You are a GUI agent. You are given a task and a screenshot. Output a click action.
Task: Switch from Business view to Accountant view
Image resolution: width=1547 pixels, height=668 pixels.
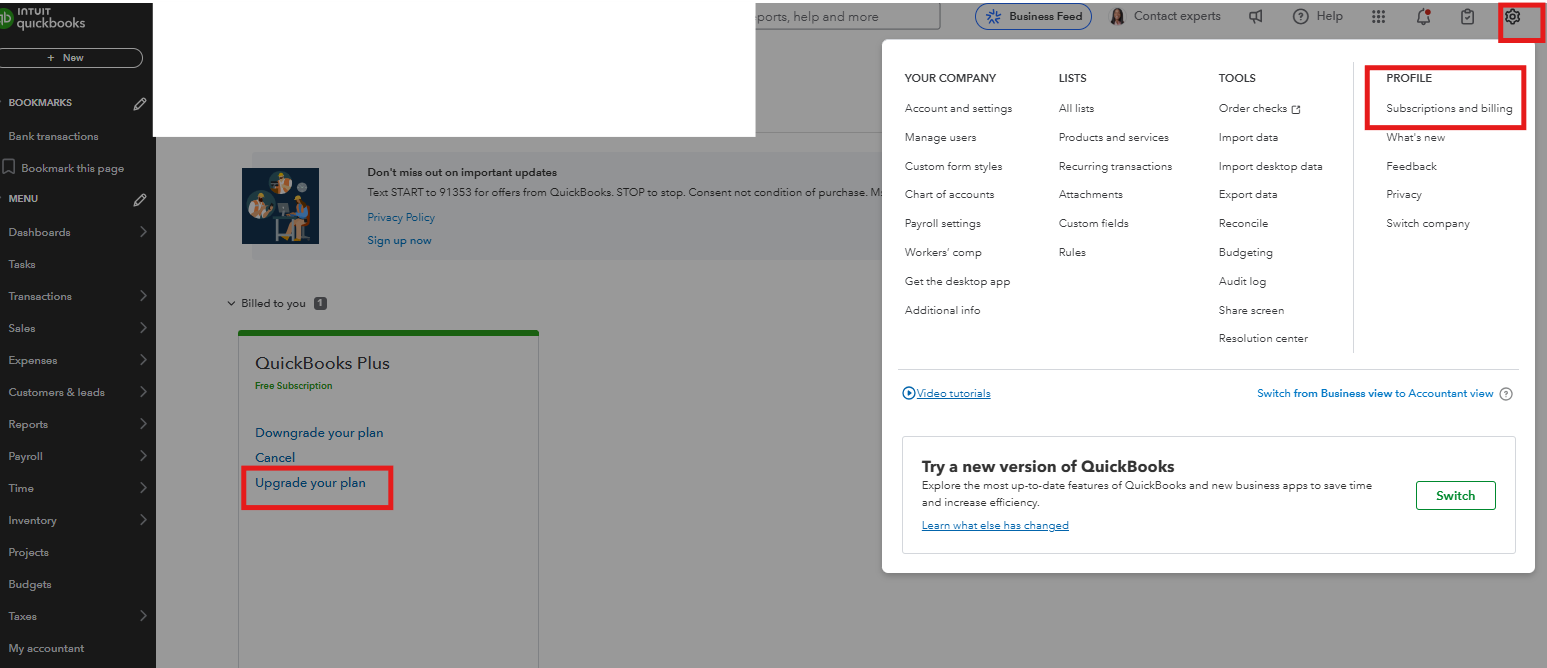point(1375,394)
